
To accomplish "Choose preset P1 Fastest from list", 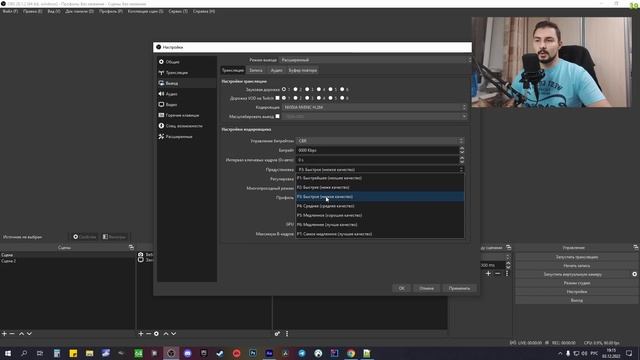I will [x=380, y=178].
